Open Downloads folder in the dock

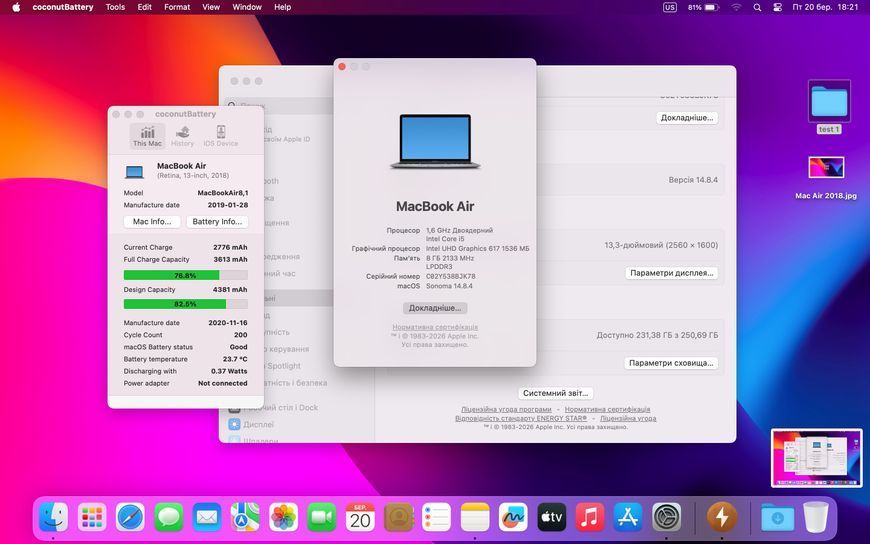[777, 517]
